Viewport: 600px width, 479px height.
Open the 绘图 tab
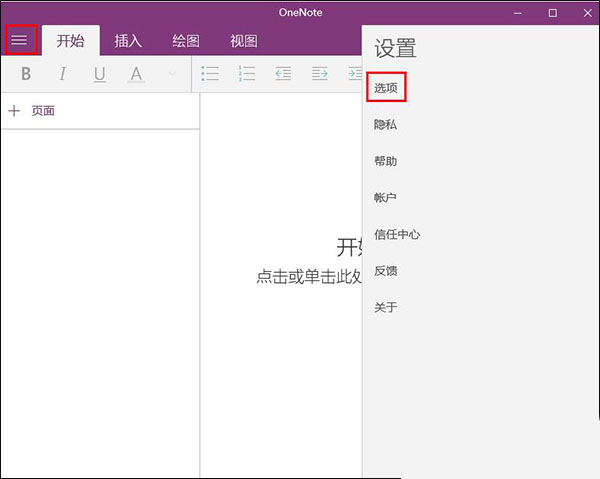click(x=186, y=41)
